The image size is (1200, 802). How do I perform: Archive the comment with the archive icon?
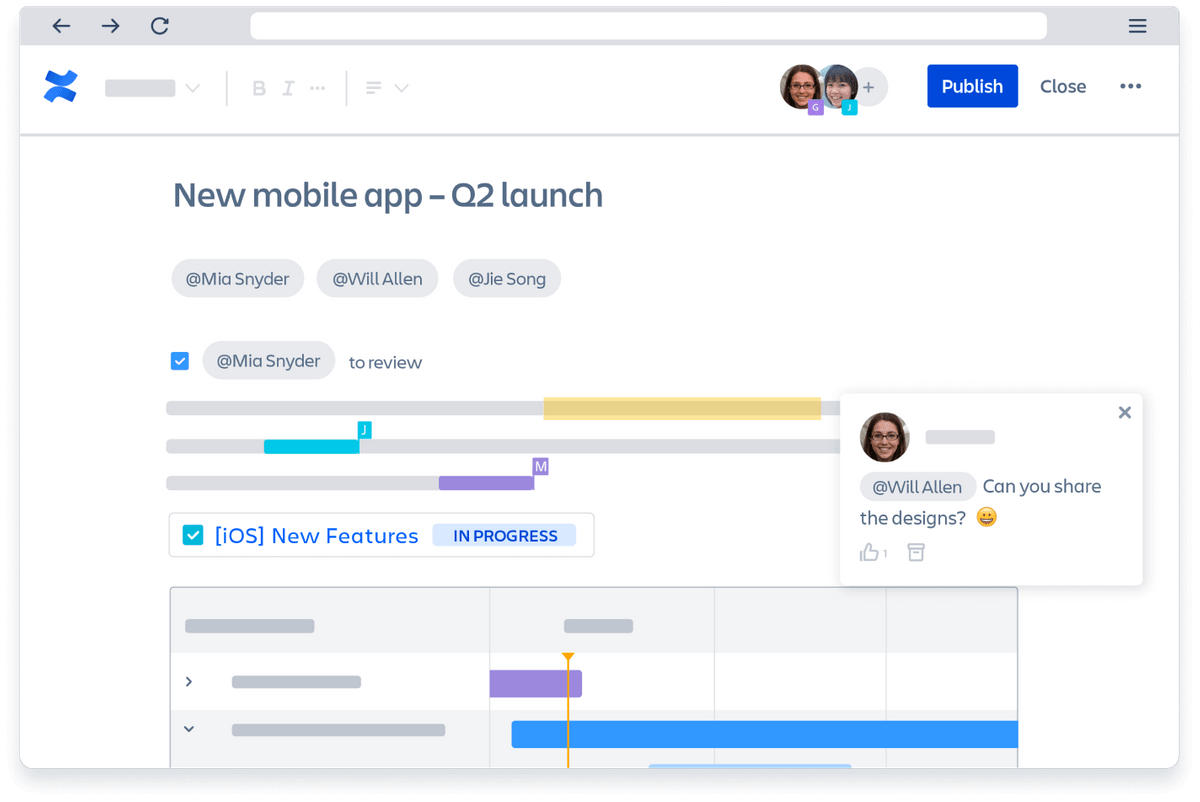click(x=916, y=552)
